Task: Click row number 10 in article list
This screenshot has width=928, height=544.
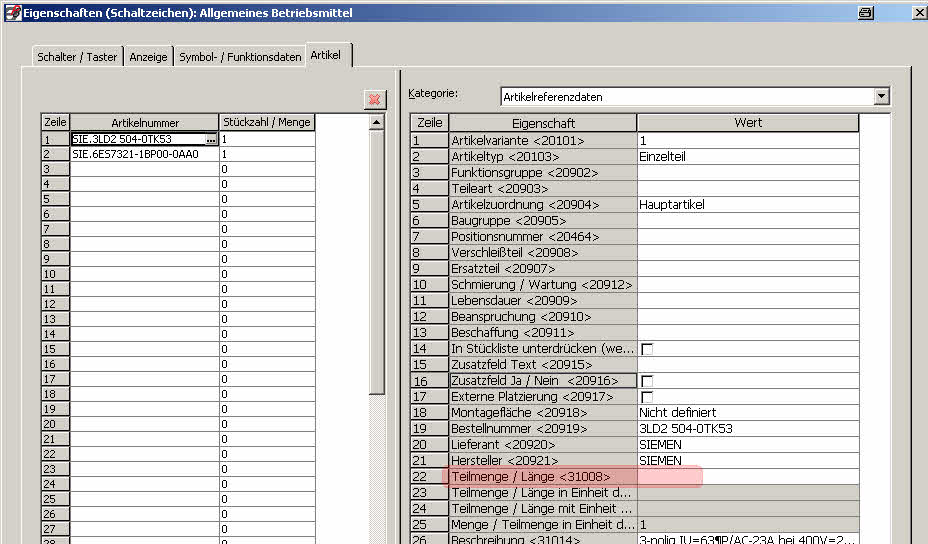Action: coord(55,274)
